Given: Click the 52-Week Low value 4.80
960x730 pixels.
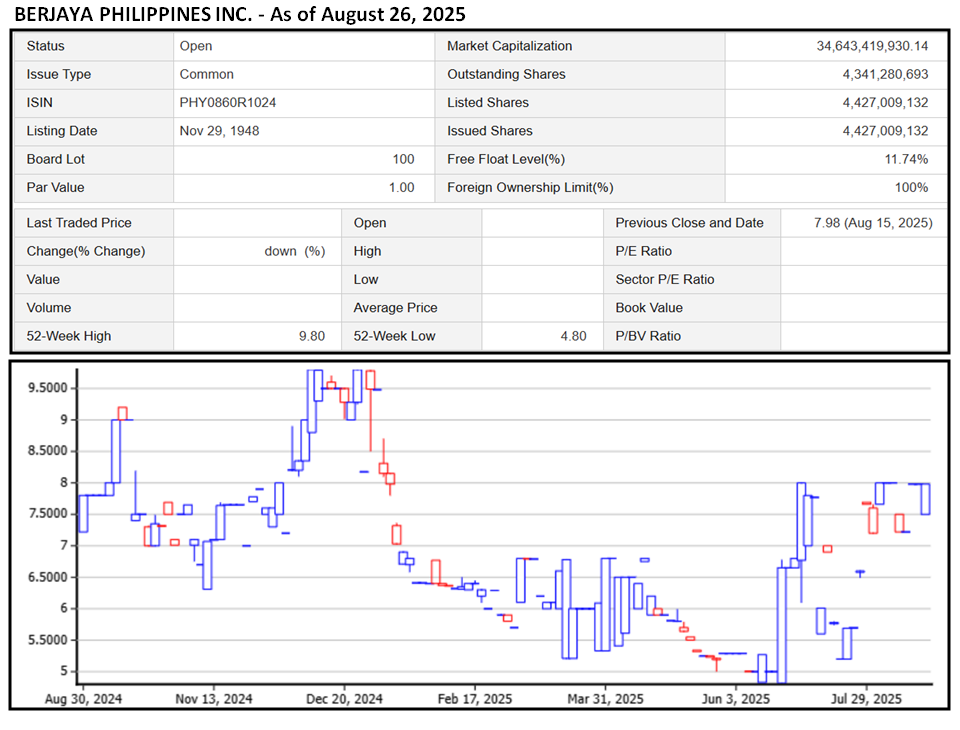Looking at the screenshot, I should pyautogui.click(x=573, y=336).
